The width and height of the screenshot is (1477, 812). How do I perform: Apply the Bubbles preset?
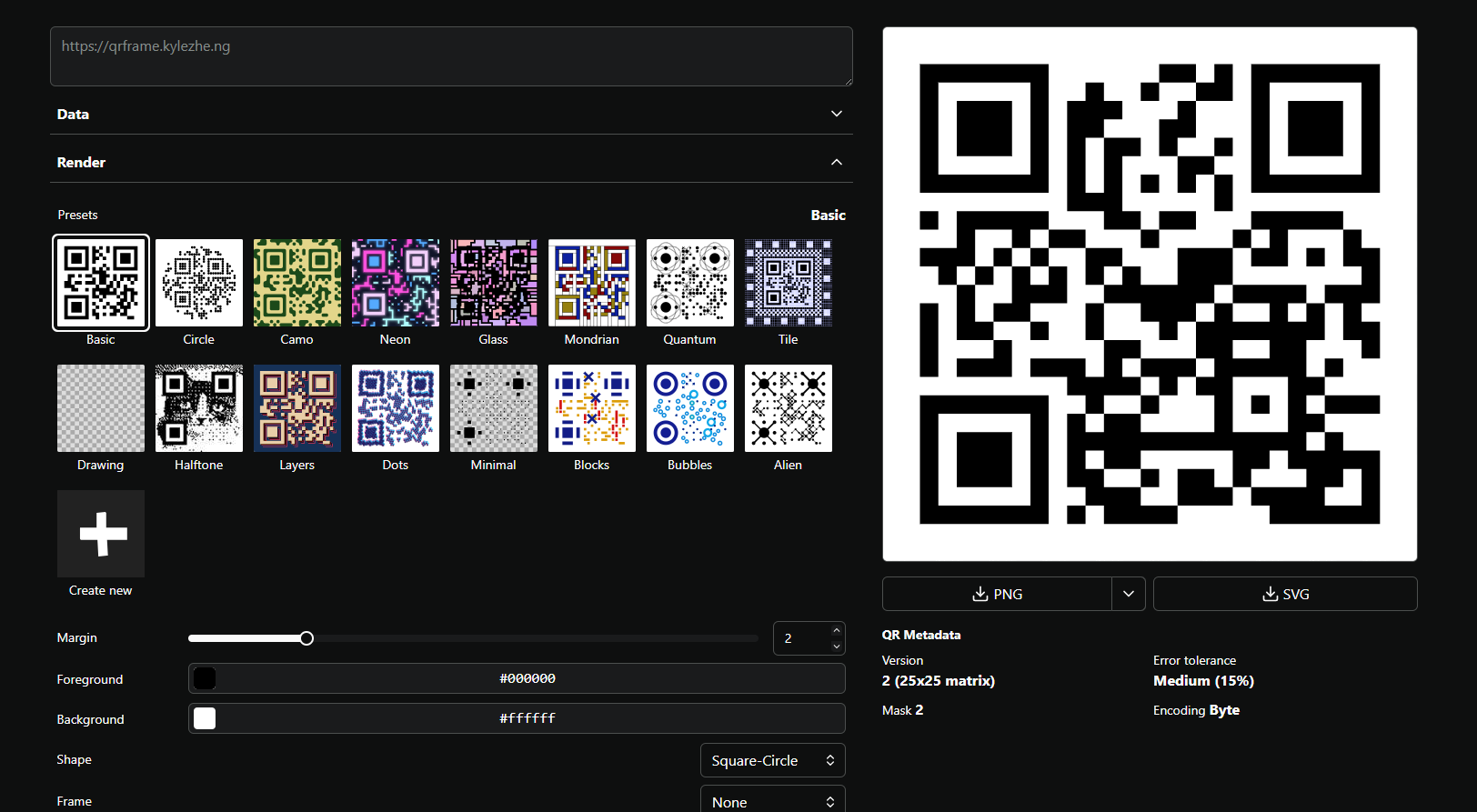coord(690,408)
